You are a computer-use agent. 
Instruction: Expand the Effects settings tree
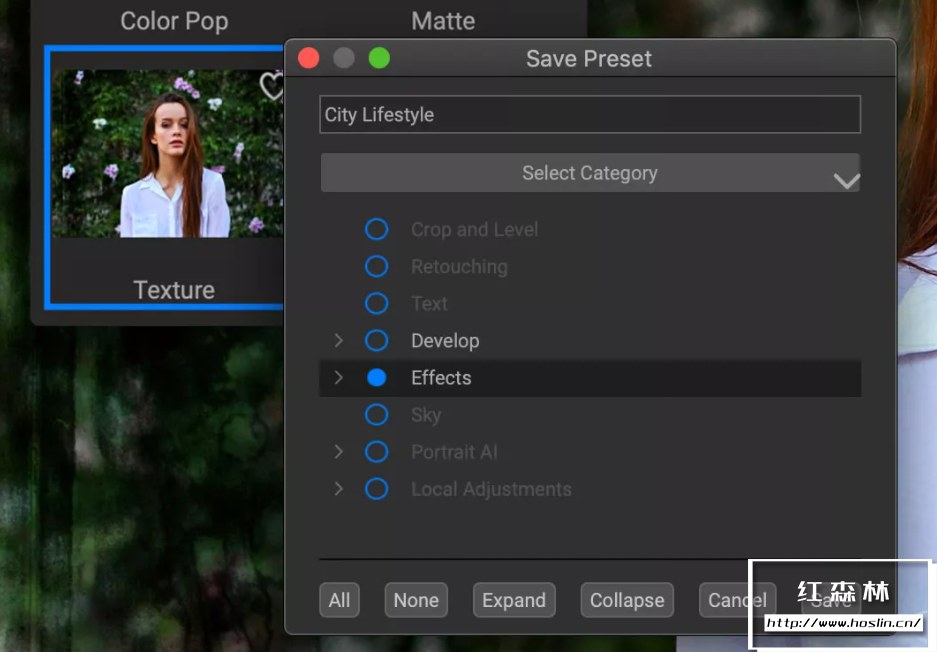pos(339,377)
